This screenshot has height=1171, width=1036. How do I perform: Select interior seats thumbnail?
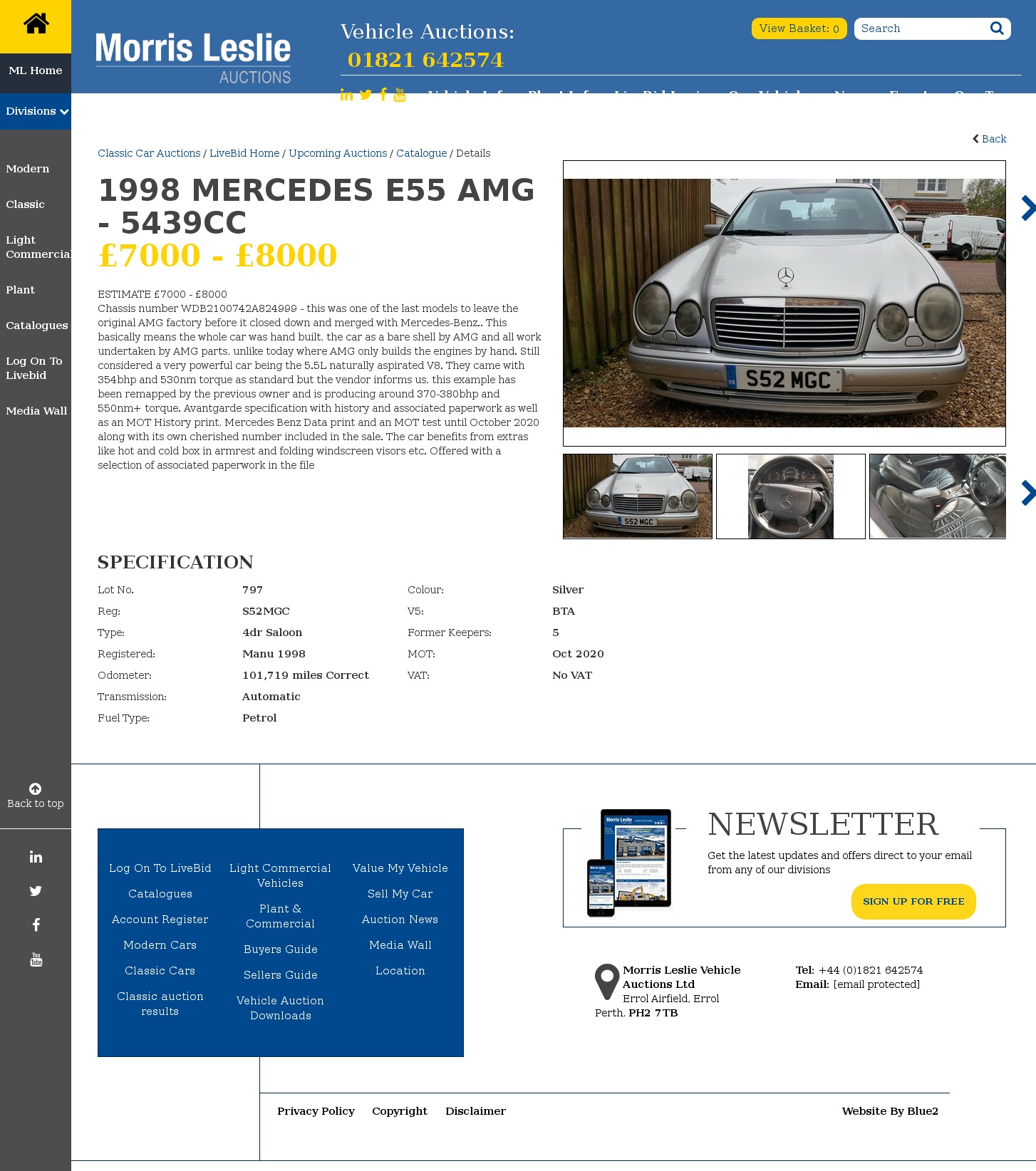pyautogui.click(x=938, y=496)
